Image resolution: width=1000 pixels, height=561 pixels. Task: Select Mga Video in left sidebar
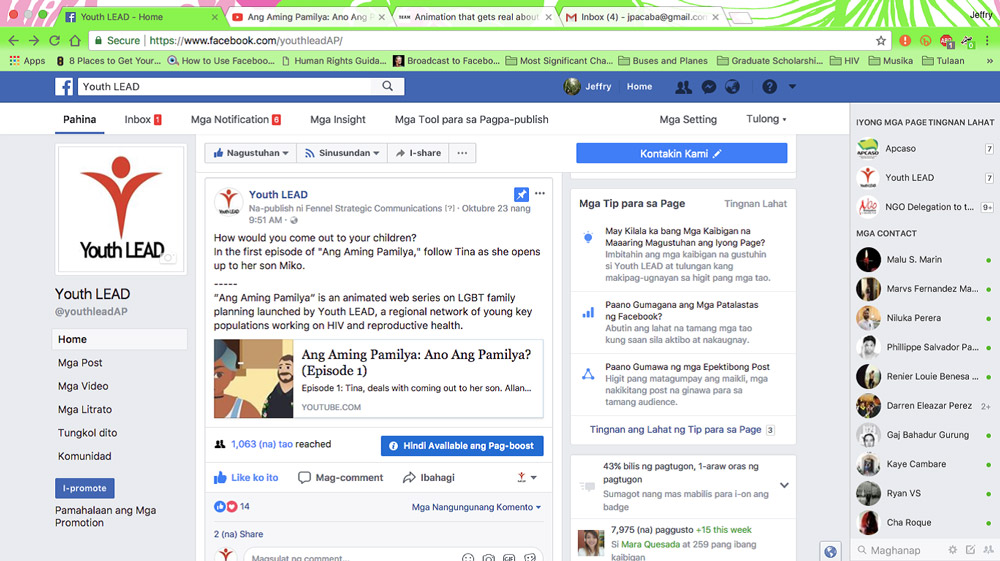click(83, 386)
